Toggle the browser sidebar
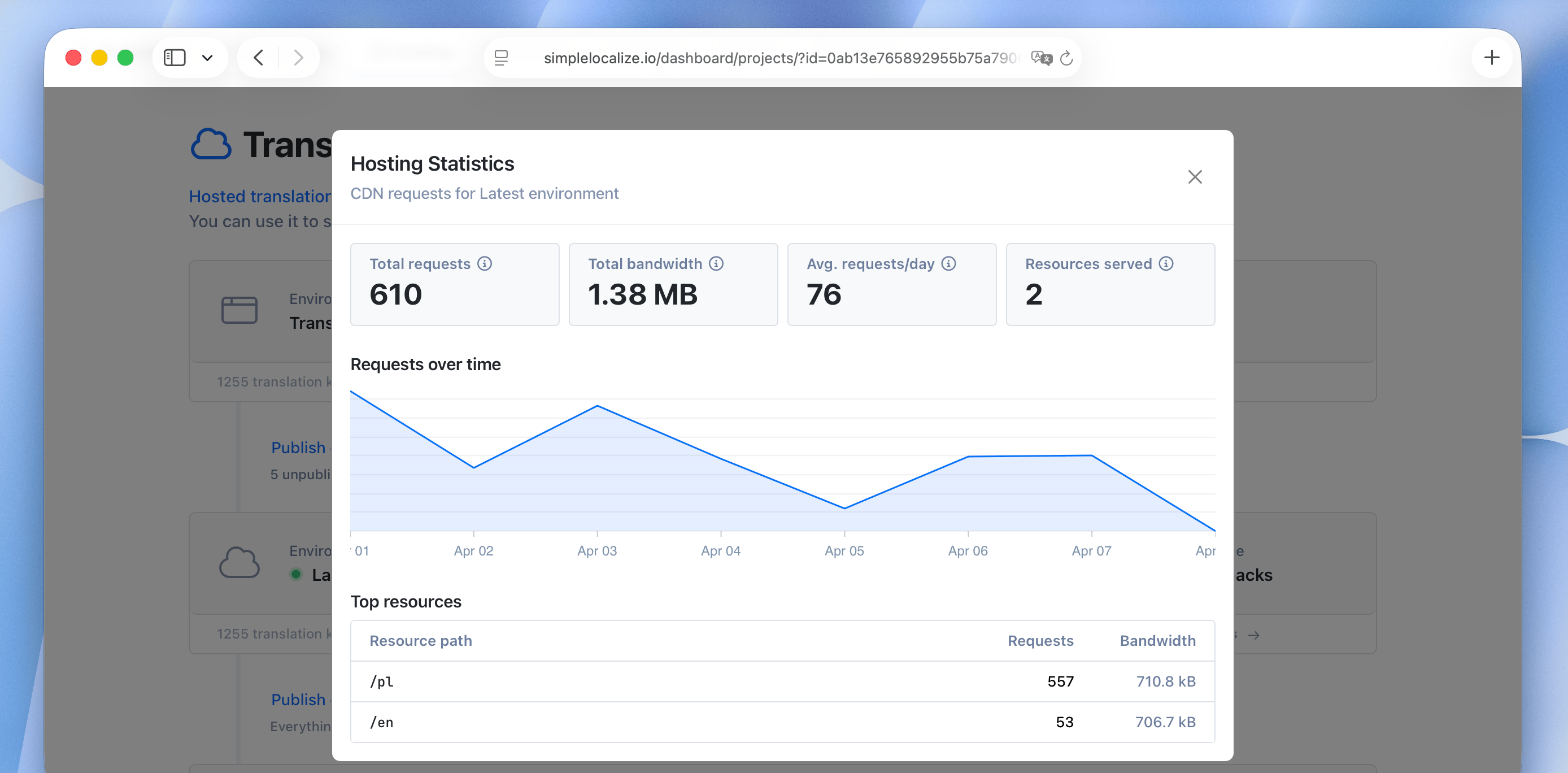Viewport: 1568px width, 773px height. (175, 57)
